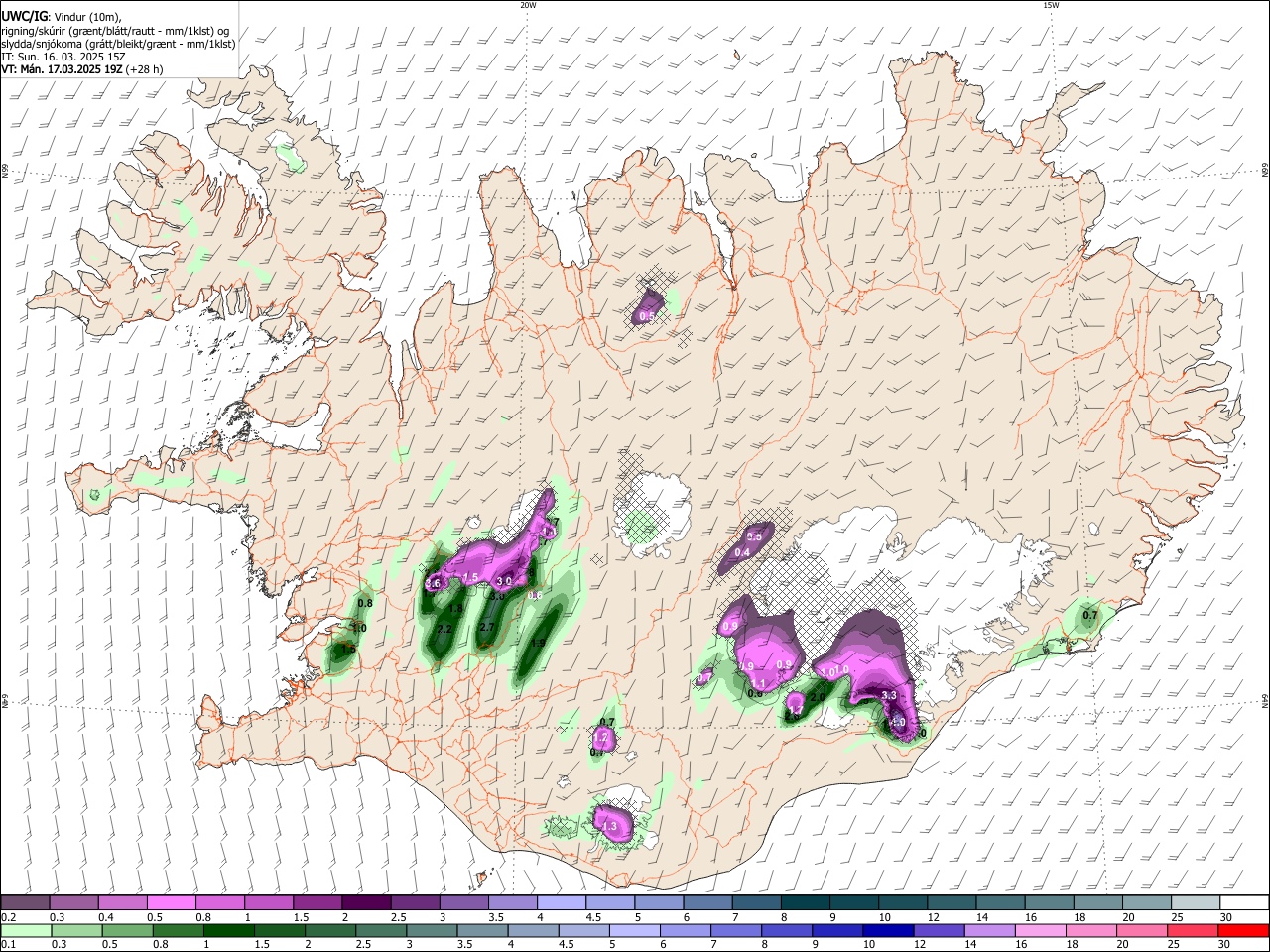
Task: Click the '0.4' precipitation value on the map
Action: [742, 552]
